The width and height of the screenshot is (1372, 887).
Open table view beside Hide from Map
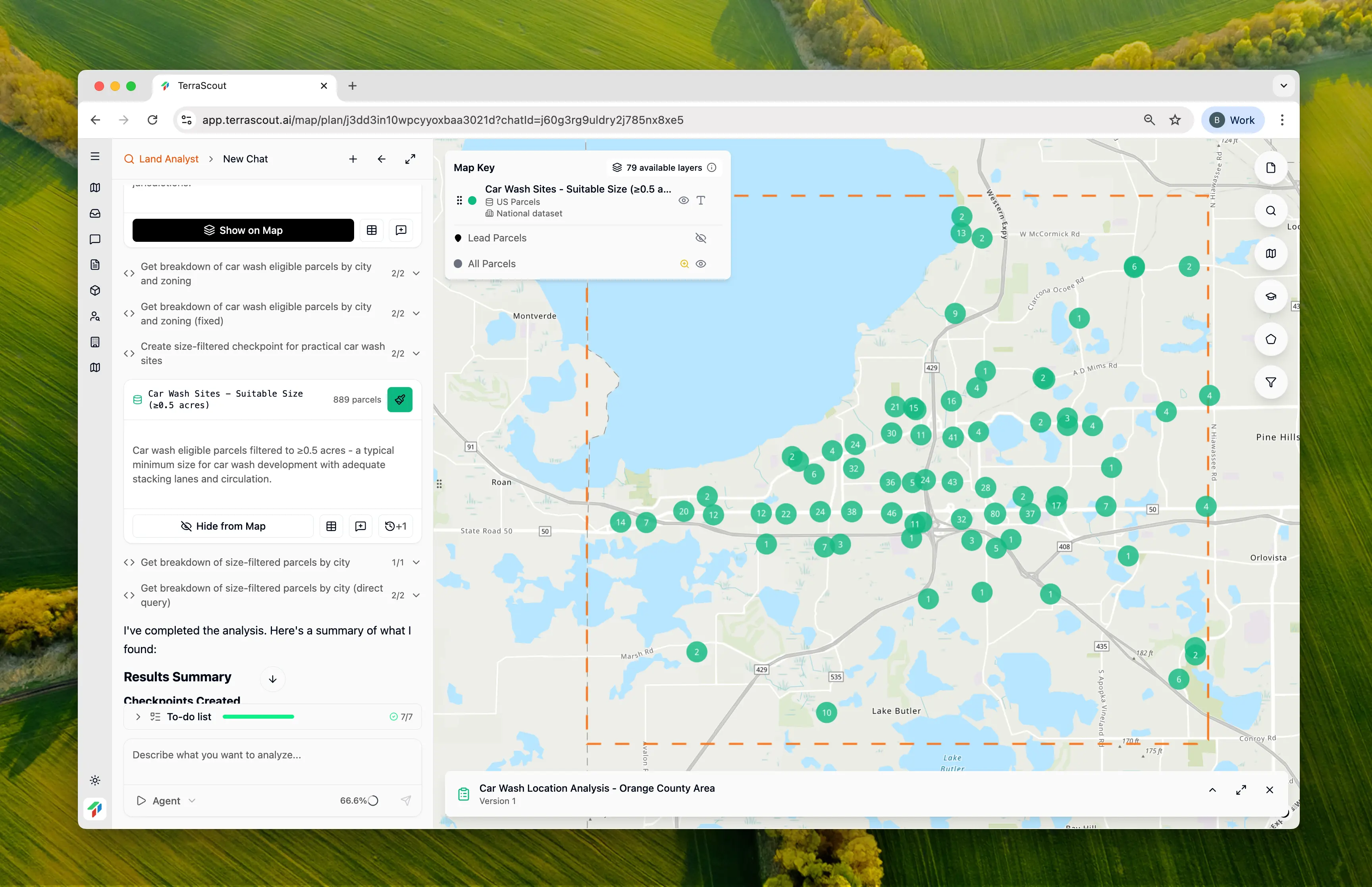(x=331, y=526)
